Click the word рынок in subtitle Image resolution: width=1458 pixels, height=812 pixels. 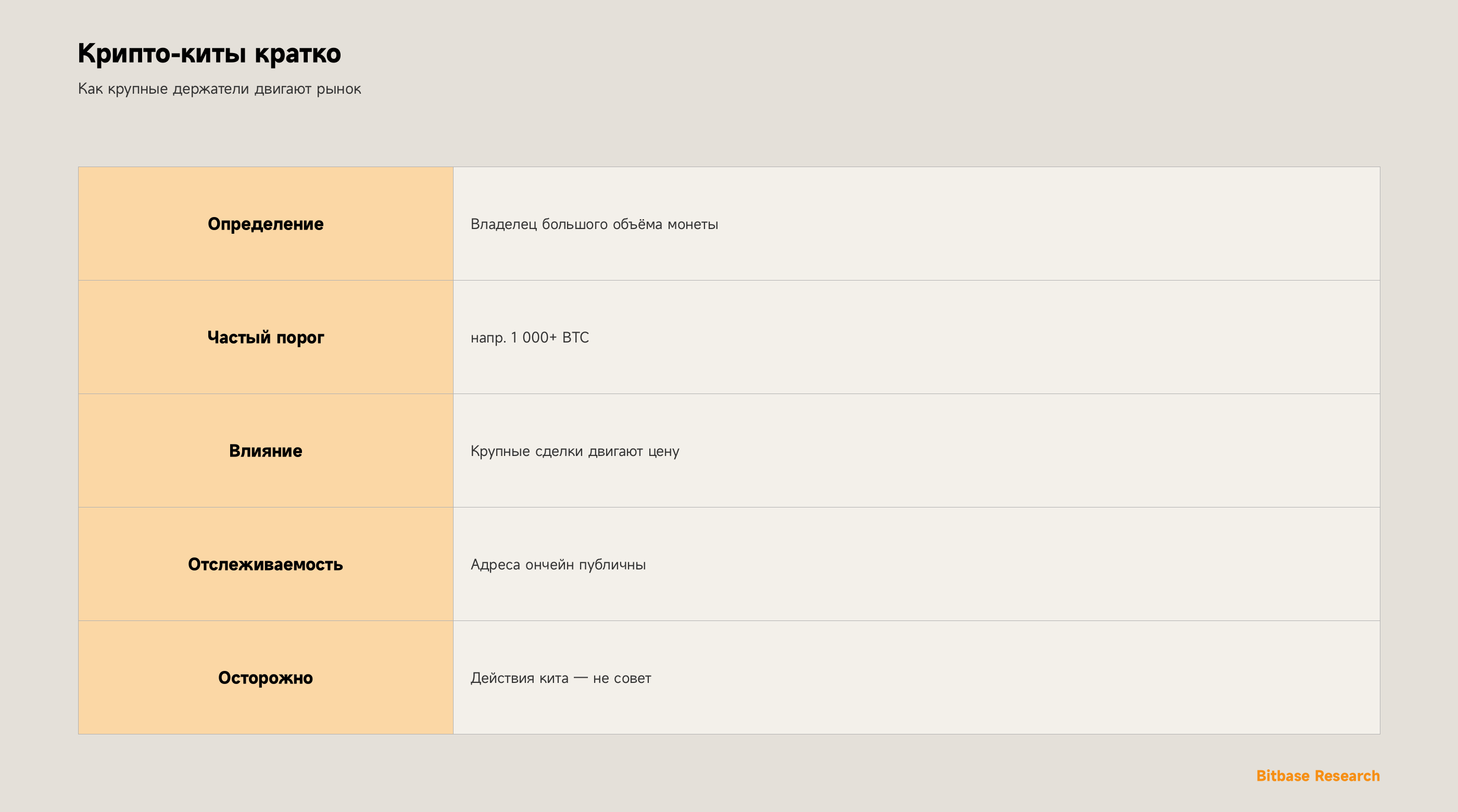tap(338, 90)
